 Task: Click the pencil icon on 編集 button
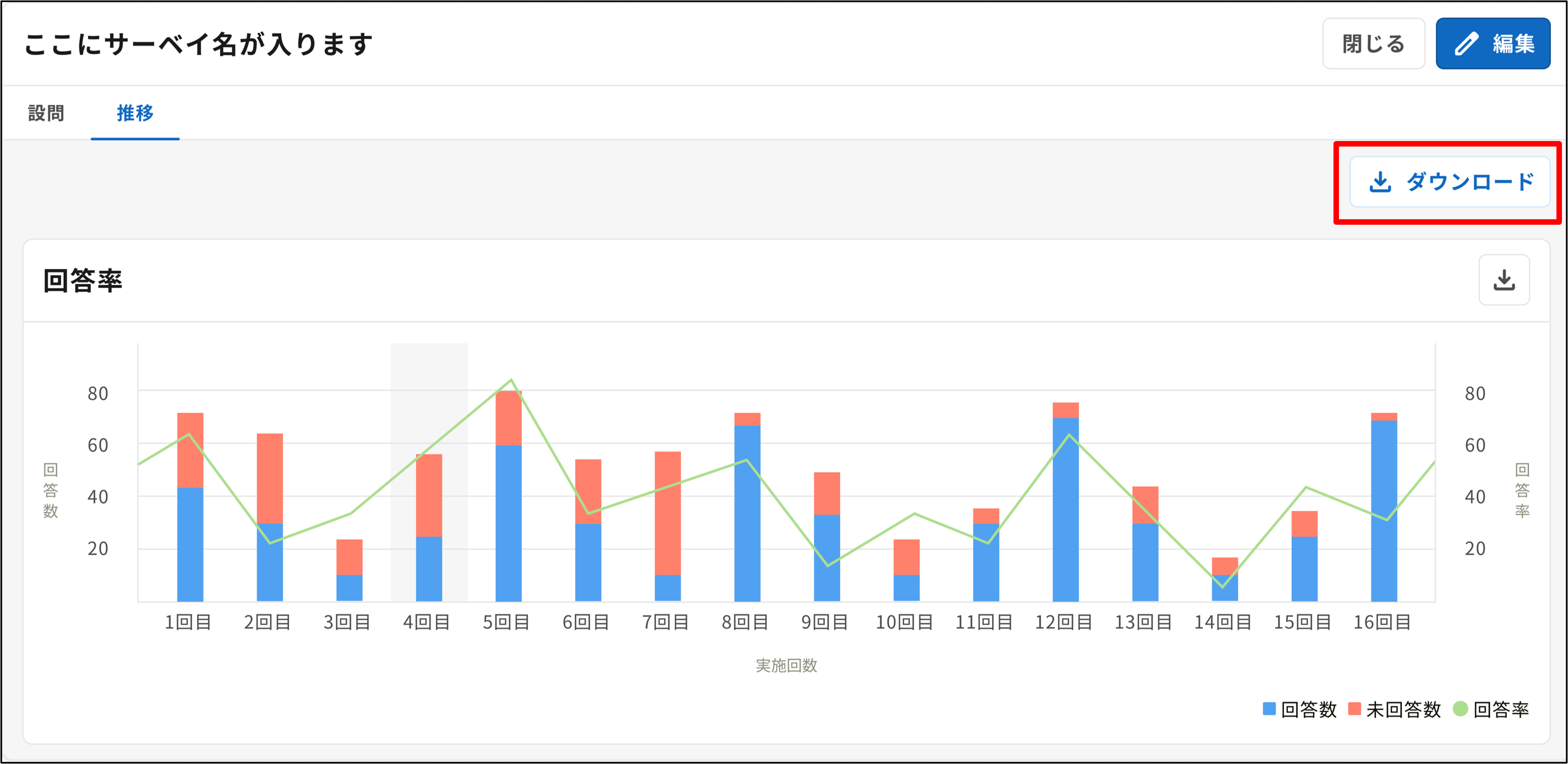coord(1466,44)
